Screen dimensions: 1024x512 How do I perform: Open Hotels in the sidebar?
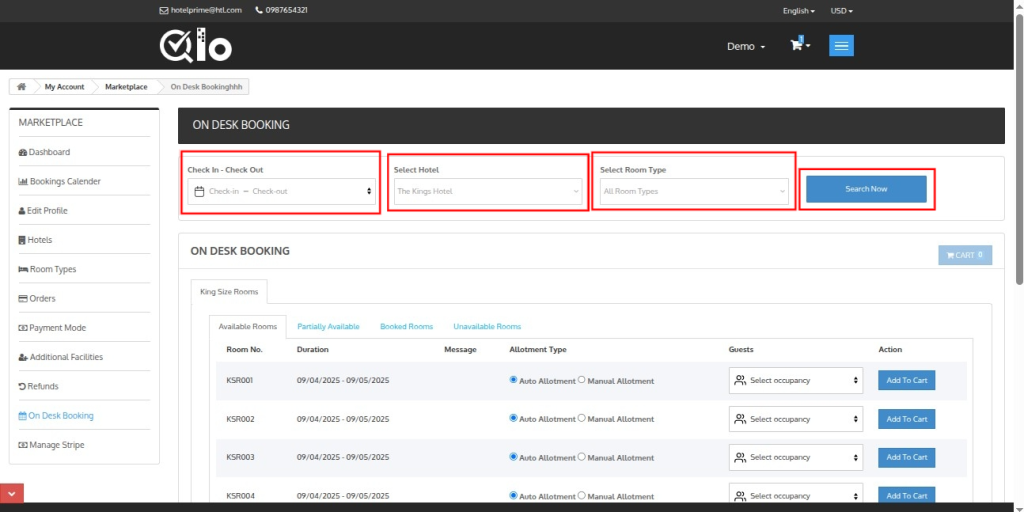point(35,240)
